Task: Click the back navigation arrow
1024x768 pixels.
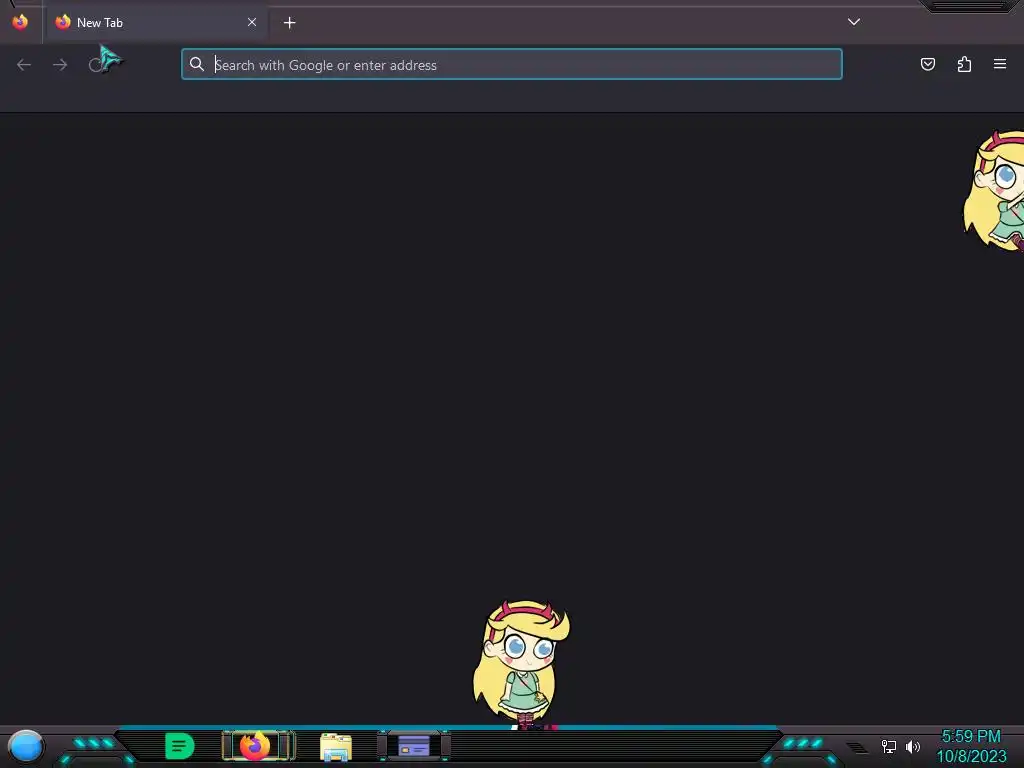Action: pos(24,65)
